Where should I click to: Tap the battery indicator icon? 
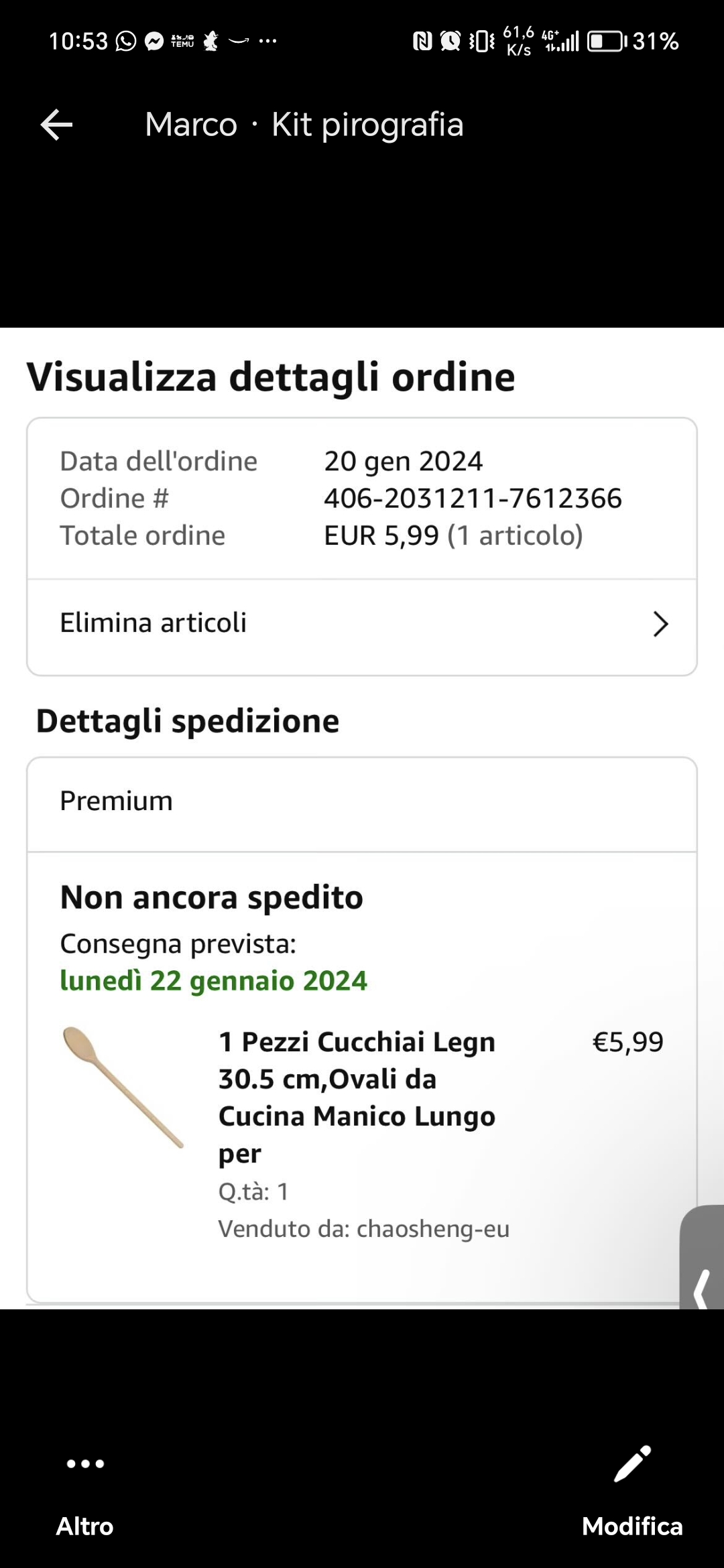[607, 42]
